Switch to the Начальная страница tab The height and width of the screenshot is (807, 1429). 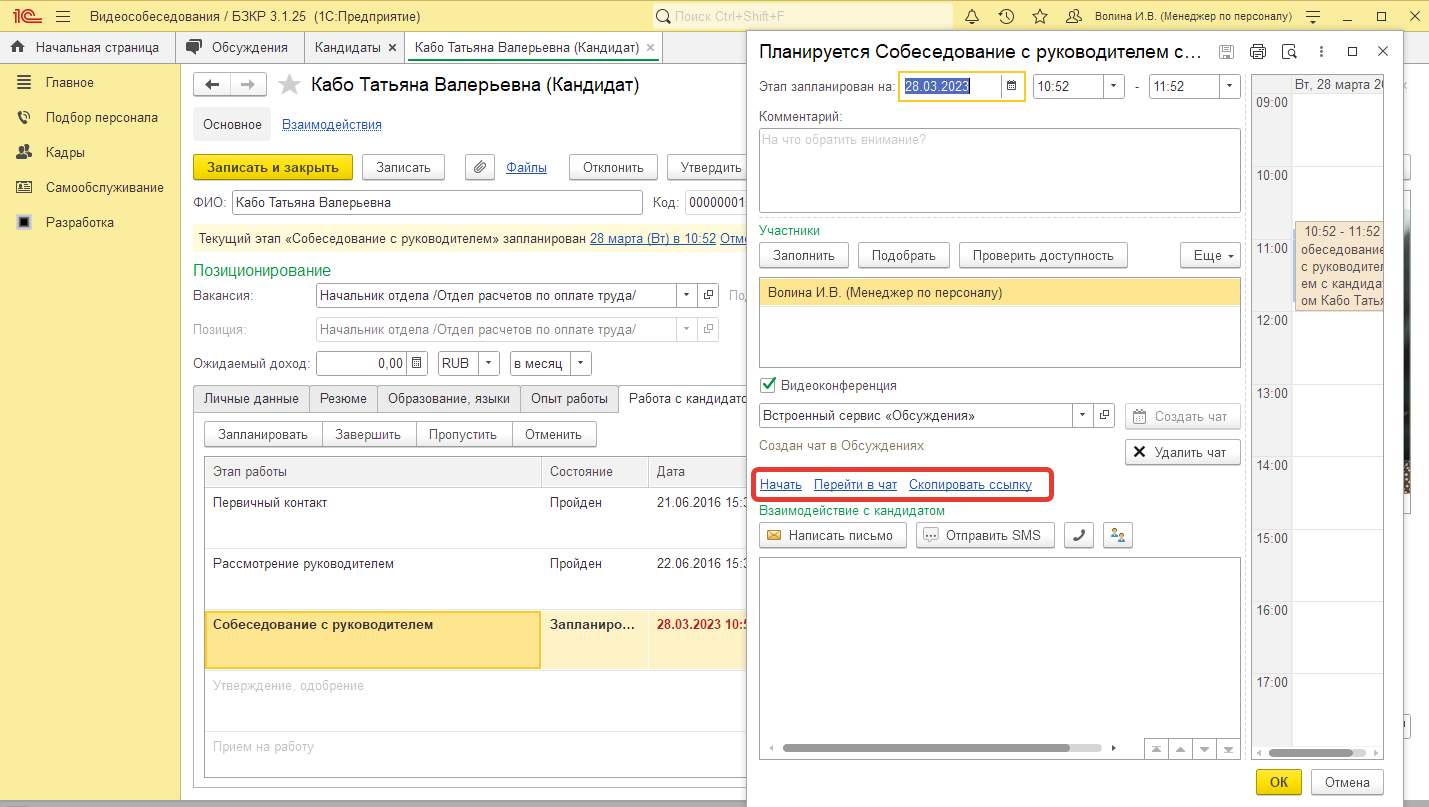[86, 47]
